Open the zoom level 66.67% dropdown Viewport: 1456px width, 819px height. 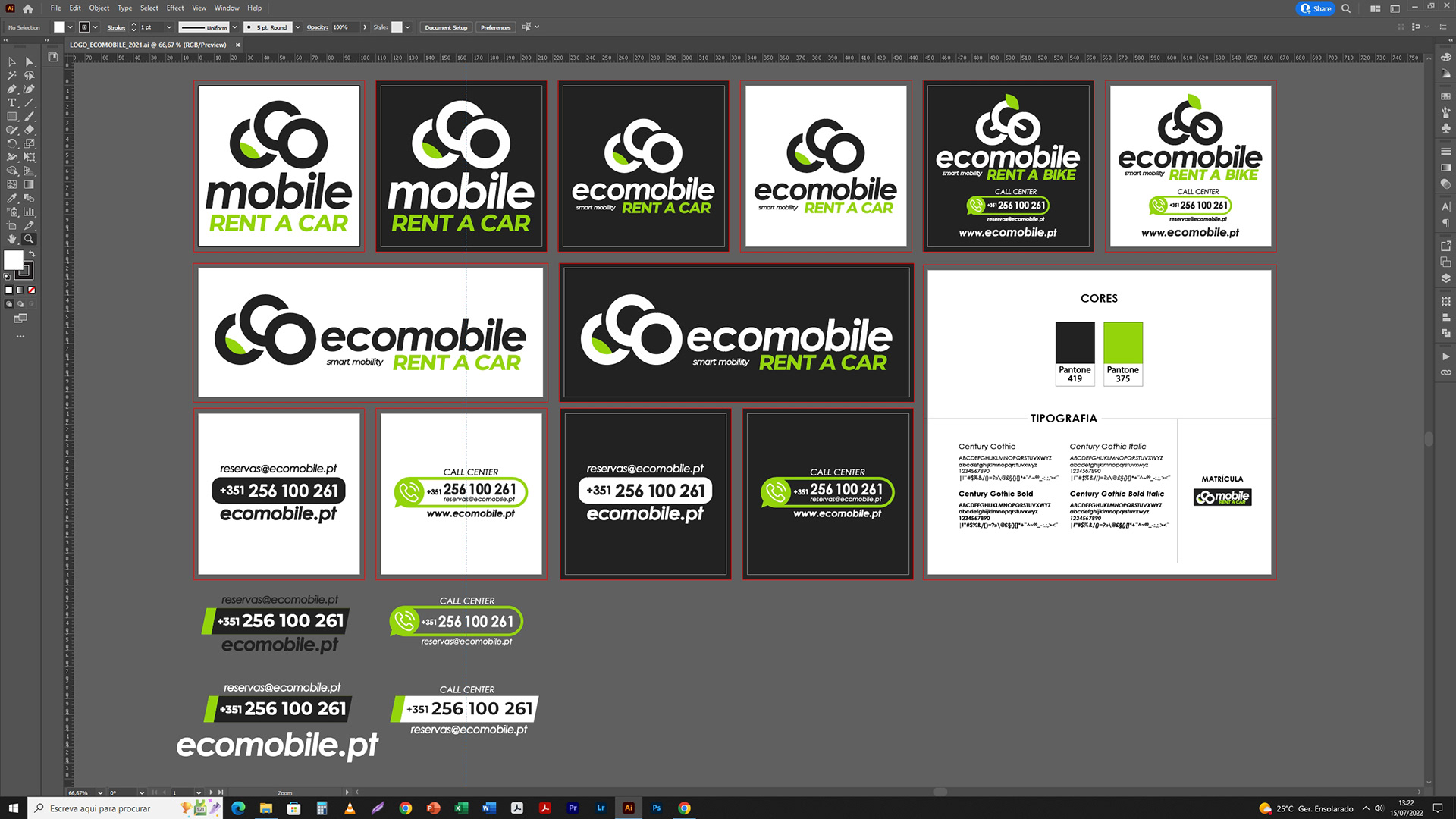[x=100, y=792]
